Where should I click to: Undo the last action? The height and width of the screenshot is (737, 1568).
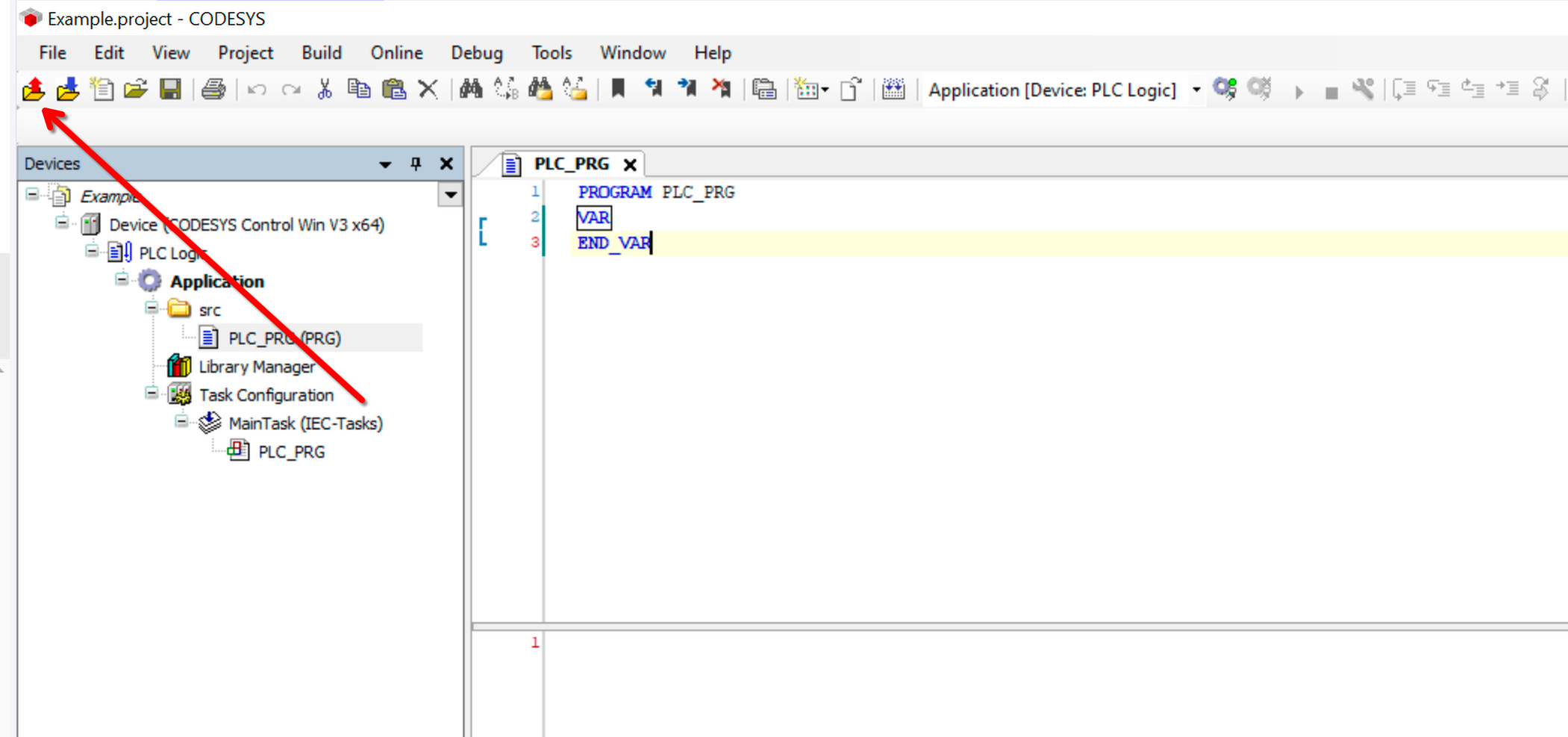[257, 90]
